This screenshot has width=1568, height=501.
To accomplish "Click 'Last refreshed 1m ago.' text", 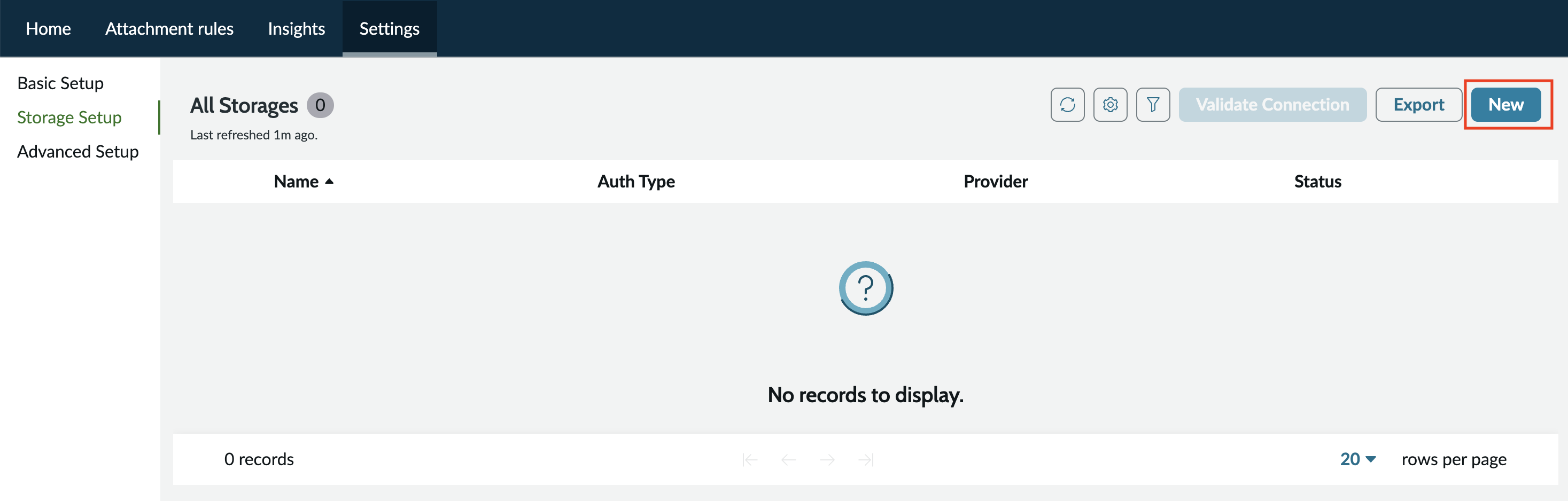I will click(x=254, y=135).
